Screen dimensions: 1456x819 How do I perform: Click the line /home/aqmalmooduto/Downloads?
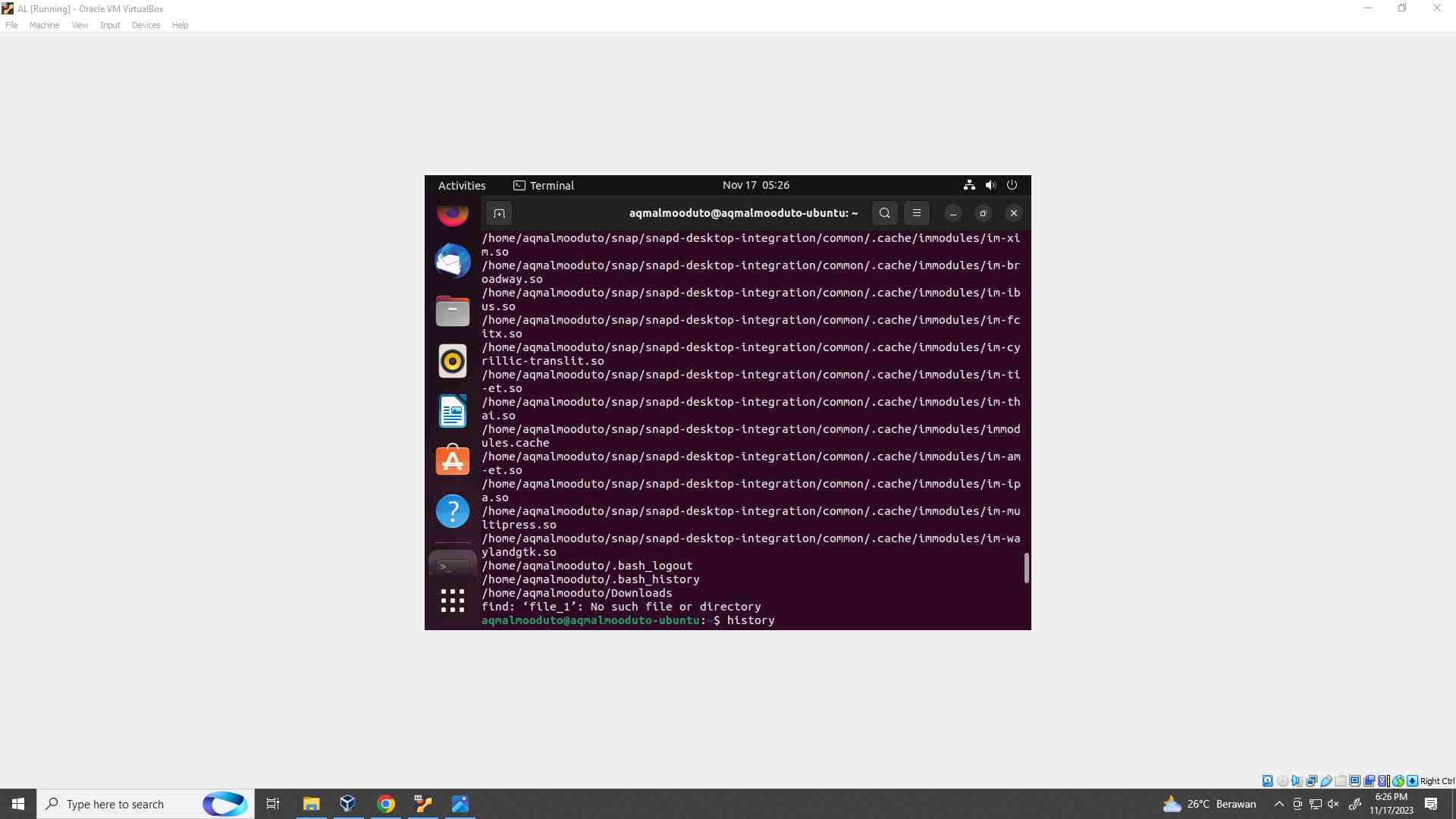pos(577,593)
